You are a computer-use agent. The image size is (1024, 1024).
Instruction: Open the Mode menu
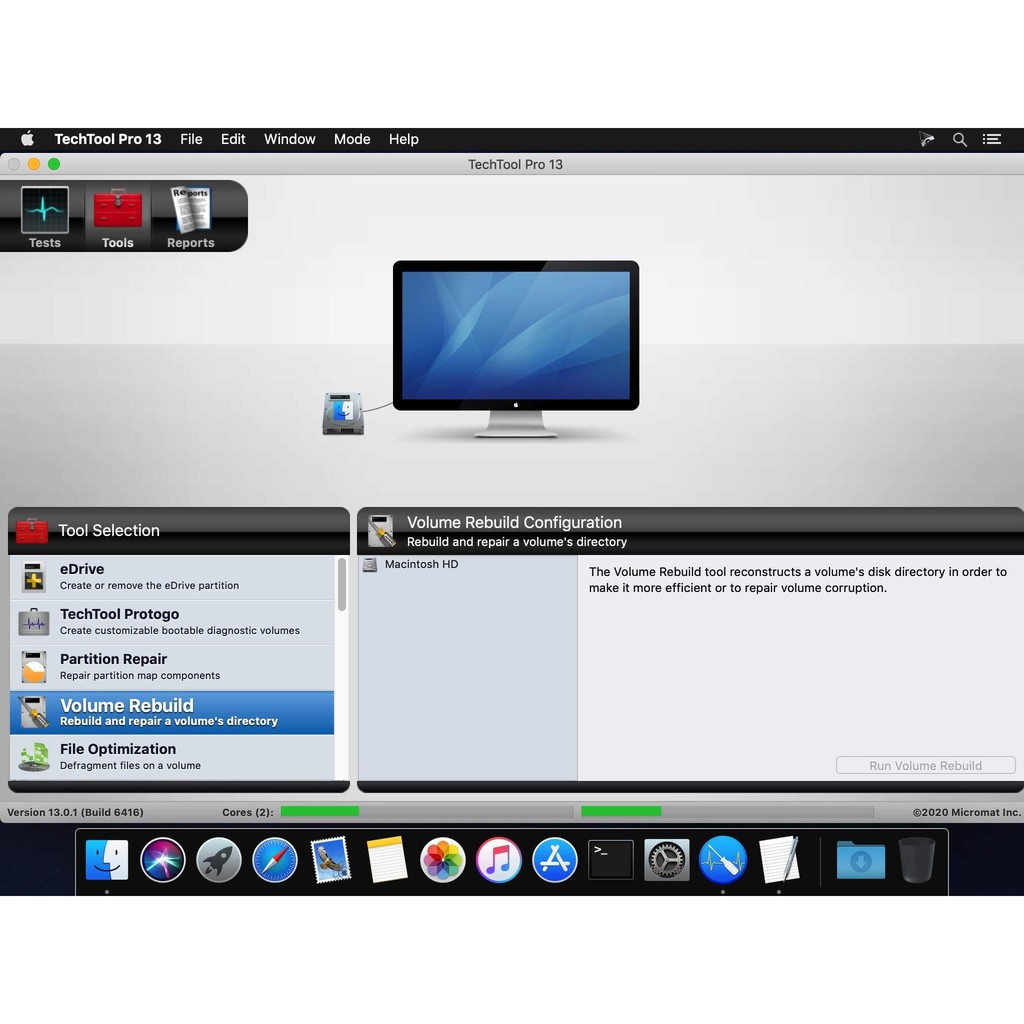[352, 139]
